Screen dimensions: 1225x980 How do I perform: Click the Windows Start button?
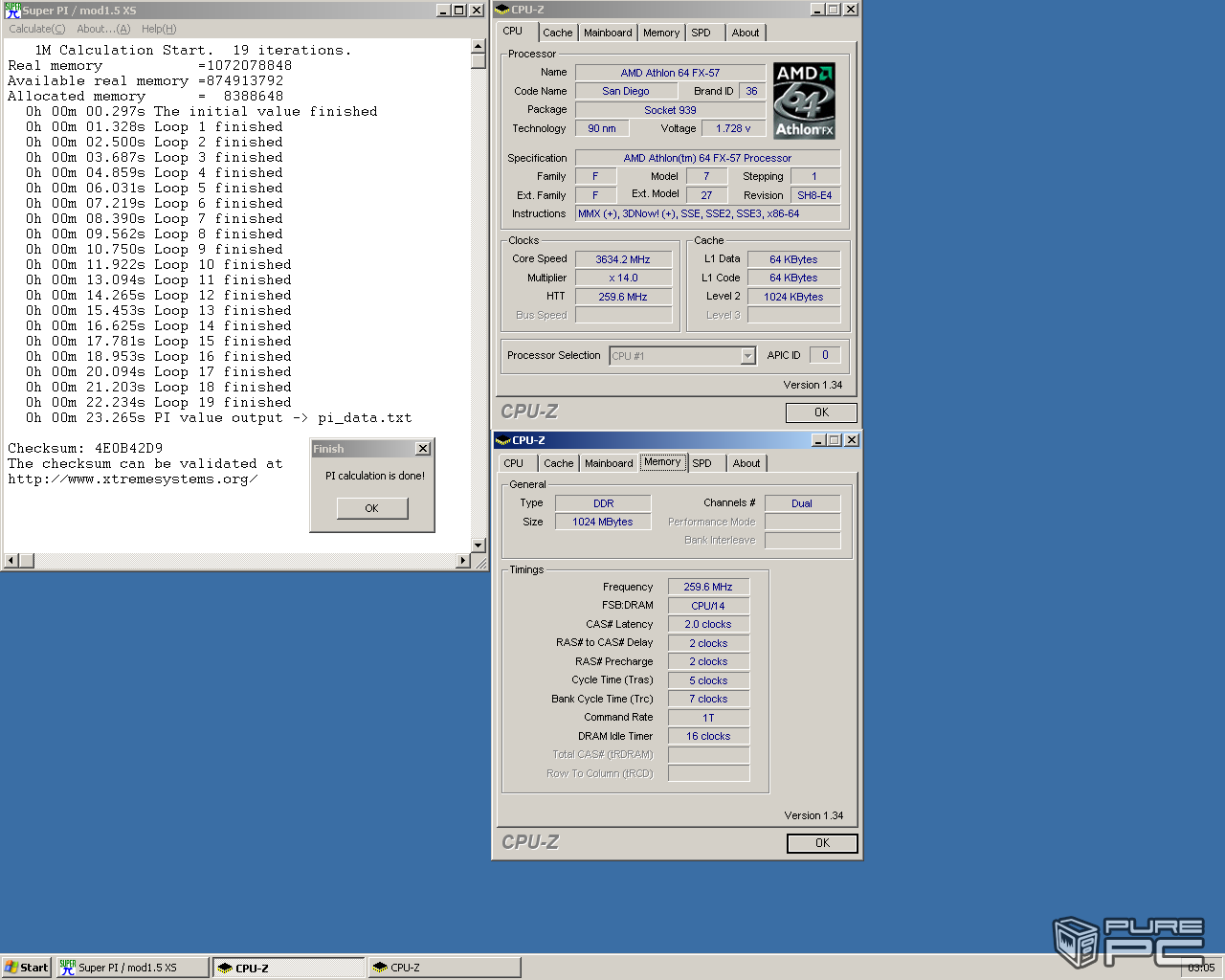point(26,968)
